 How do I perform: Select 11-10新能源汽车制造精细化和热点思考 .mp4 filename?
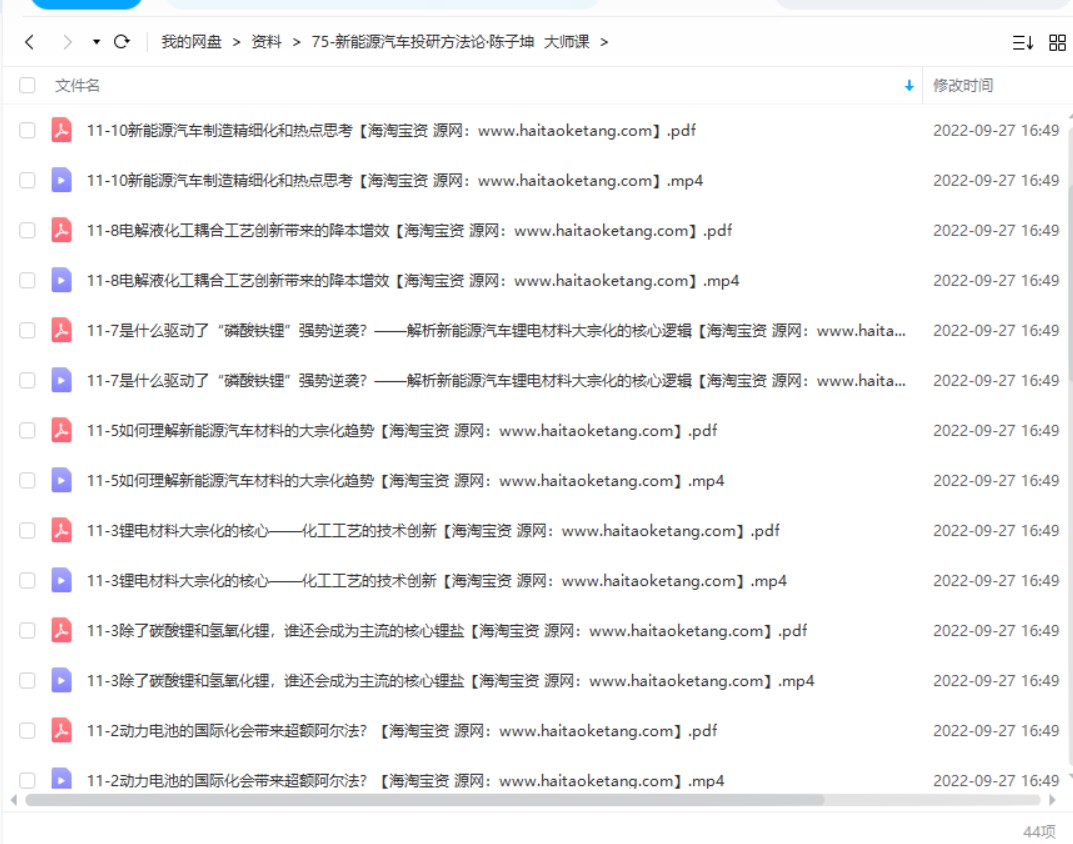(x=394, y=180)
